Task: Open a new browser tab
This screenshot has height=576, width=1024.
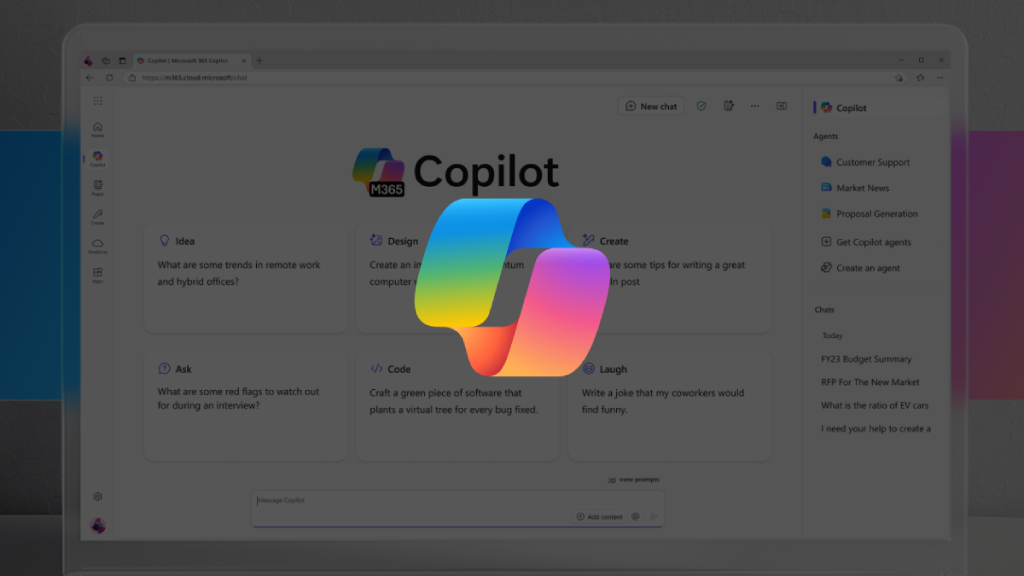Action: [x=259, y=59]
